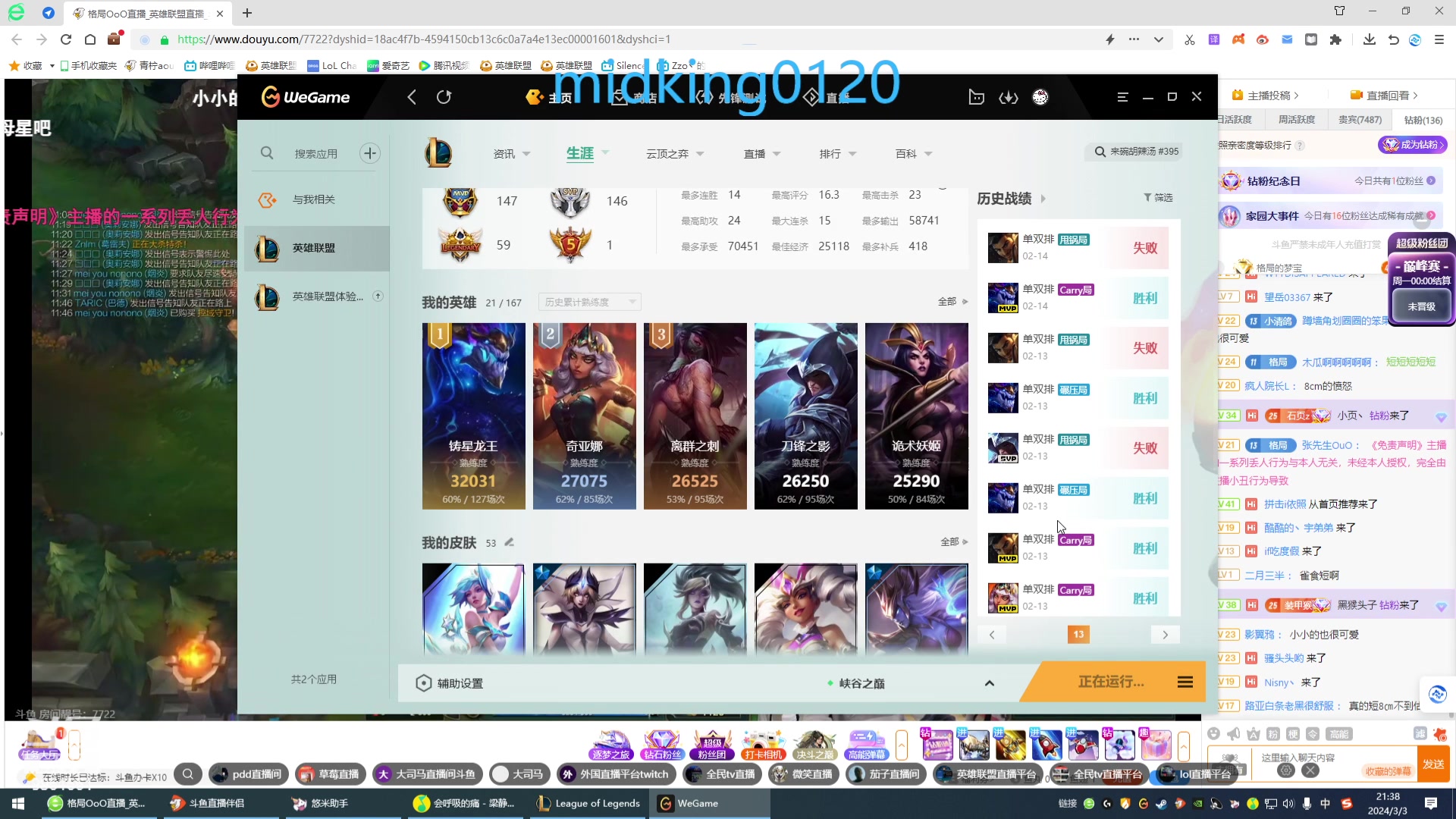Click the 斗鱼直播伴侣 taskbar item

tap(207, 803)
